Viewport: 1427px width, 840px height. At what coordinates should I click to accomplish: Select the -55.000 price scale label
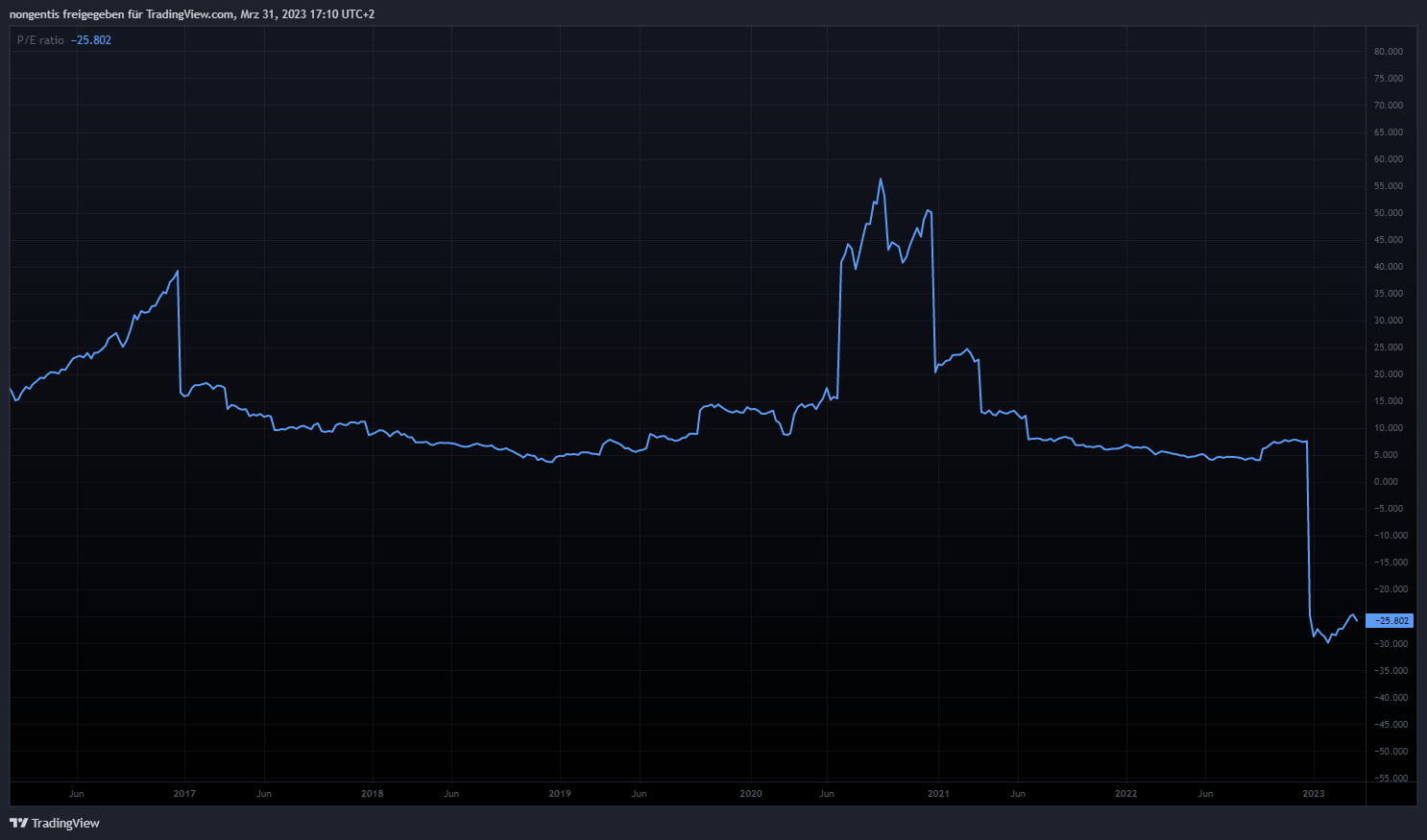click(1390, 778)
